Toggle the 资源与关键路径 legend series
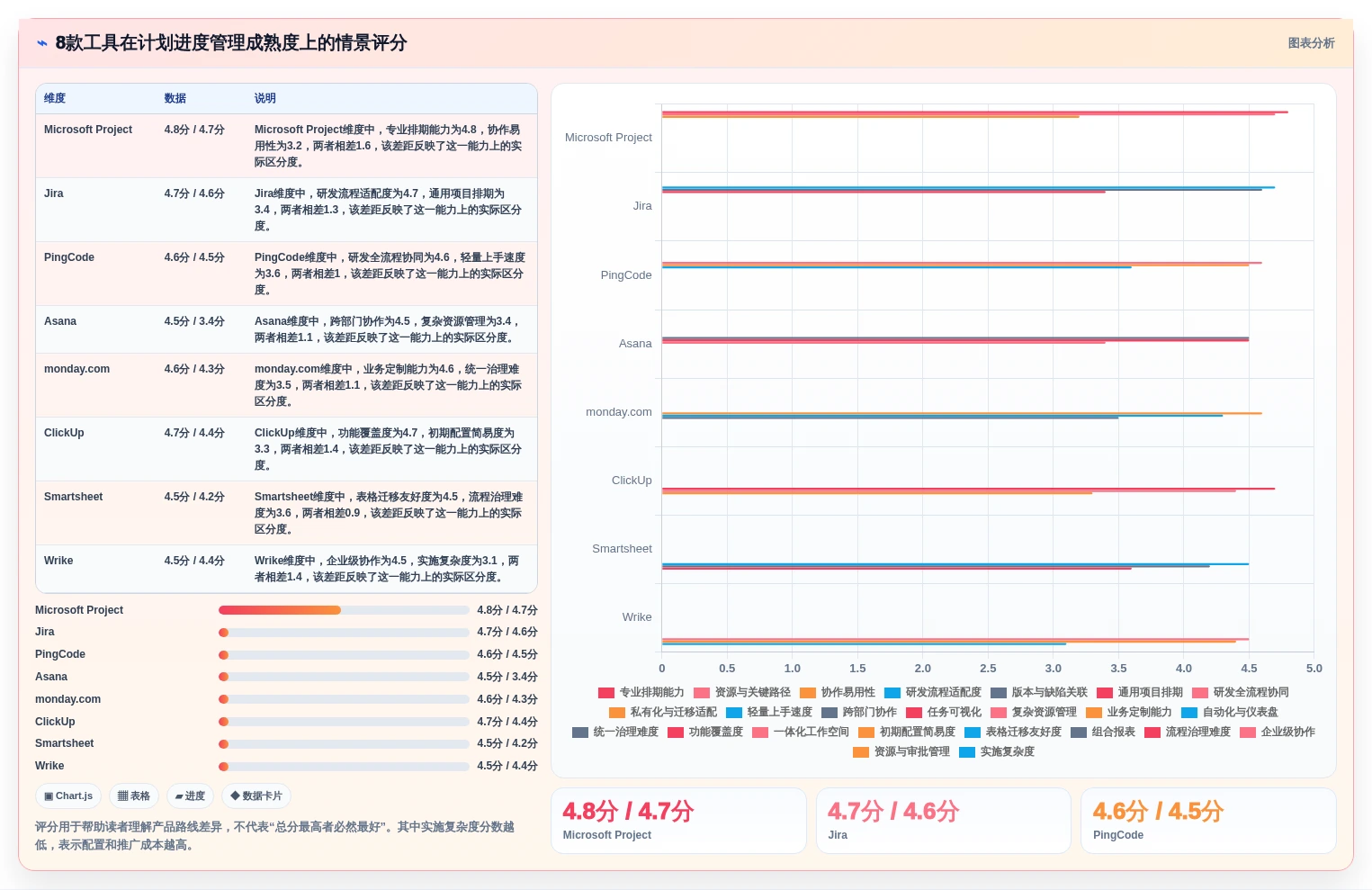Image resolution: width=1372 pixels, height=890 pixels. (741, 693)
